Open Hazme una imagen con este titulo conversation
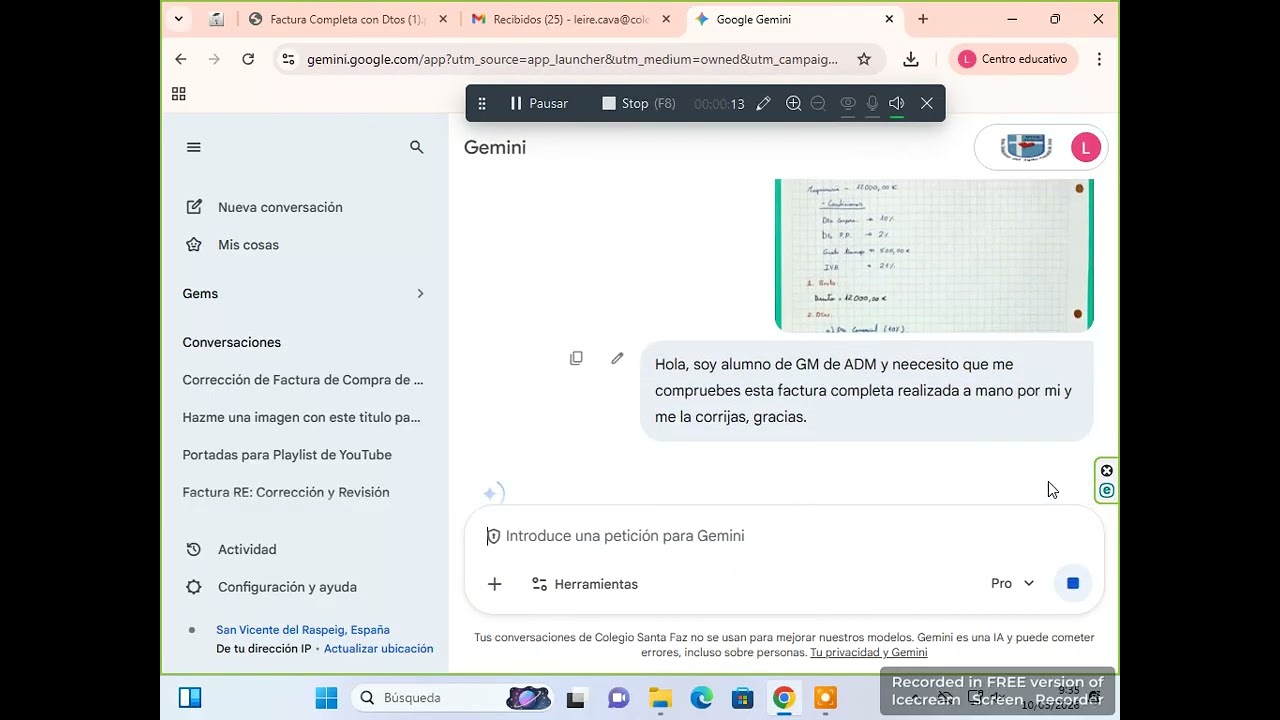 302,417
